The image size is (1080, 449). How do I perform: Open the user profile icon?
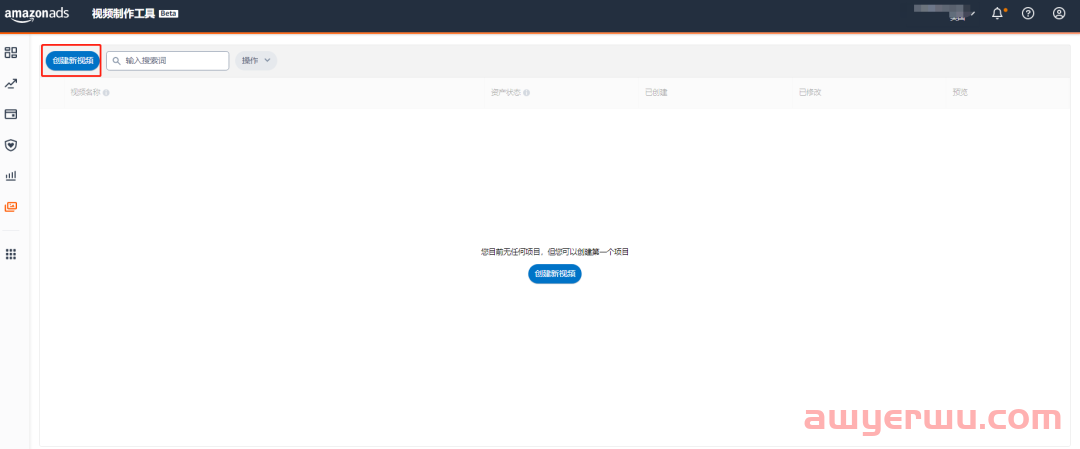coord(1059,13)
